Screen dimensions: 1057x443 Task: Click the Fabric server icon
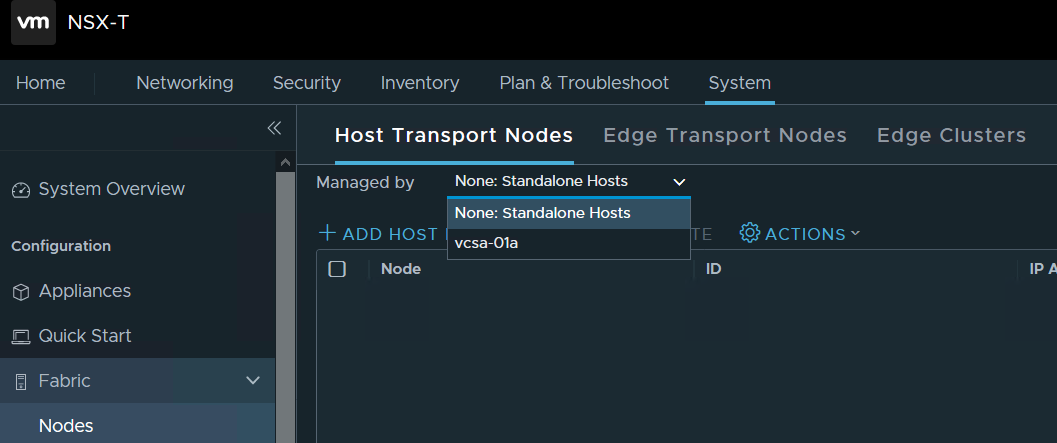click(x=21, y=382)
